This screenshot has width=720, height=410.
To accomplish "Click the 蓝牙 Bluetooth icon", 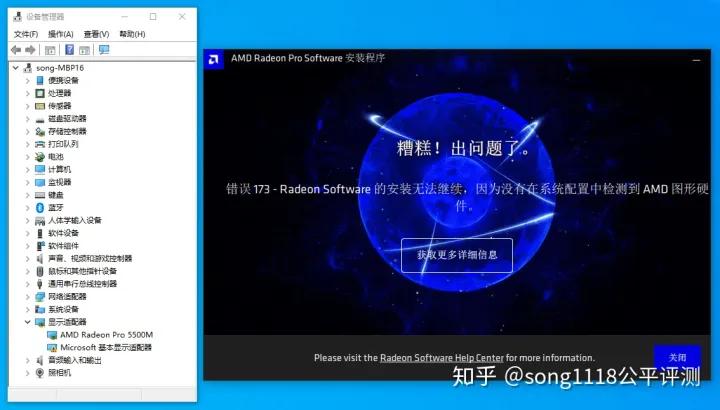I will pyautogui.click(x=40, y=208).
